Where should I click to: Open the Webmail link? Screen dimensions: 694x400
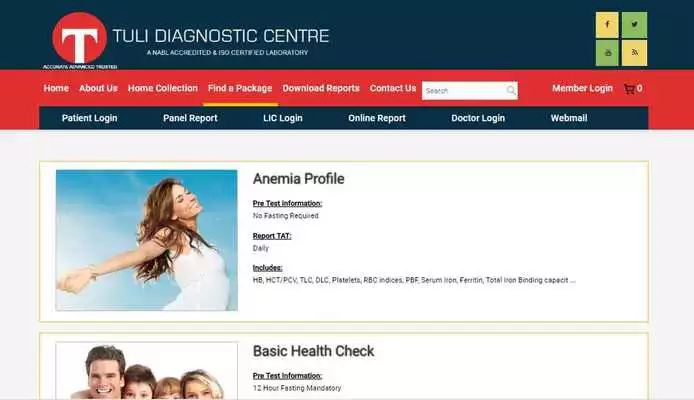coord(569,118)
